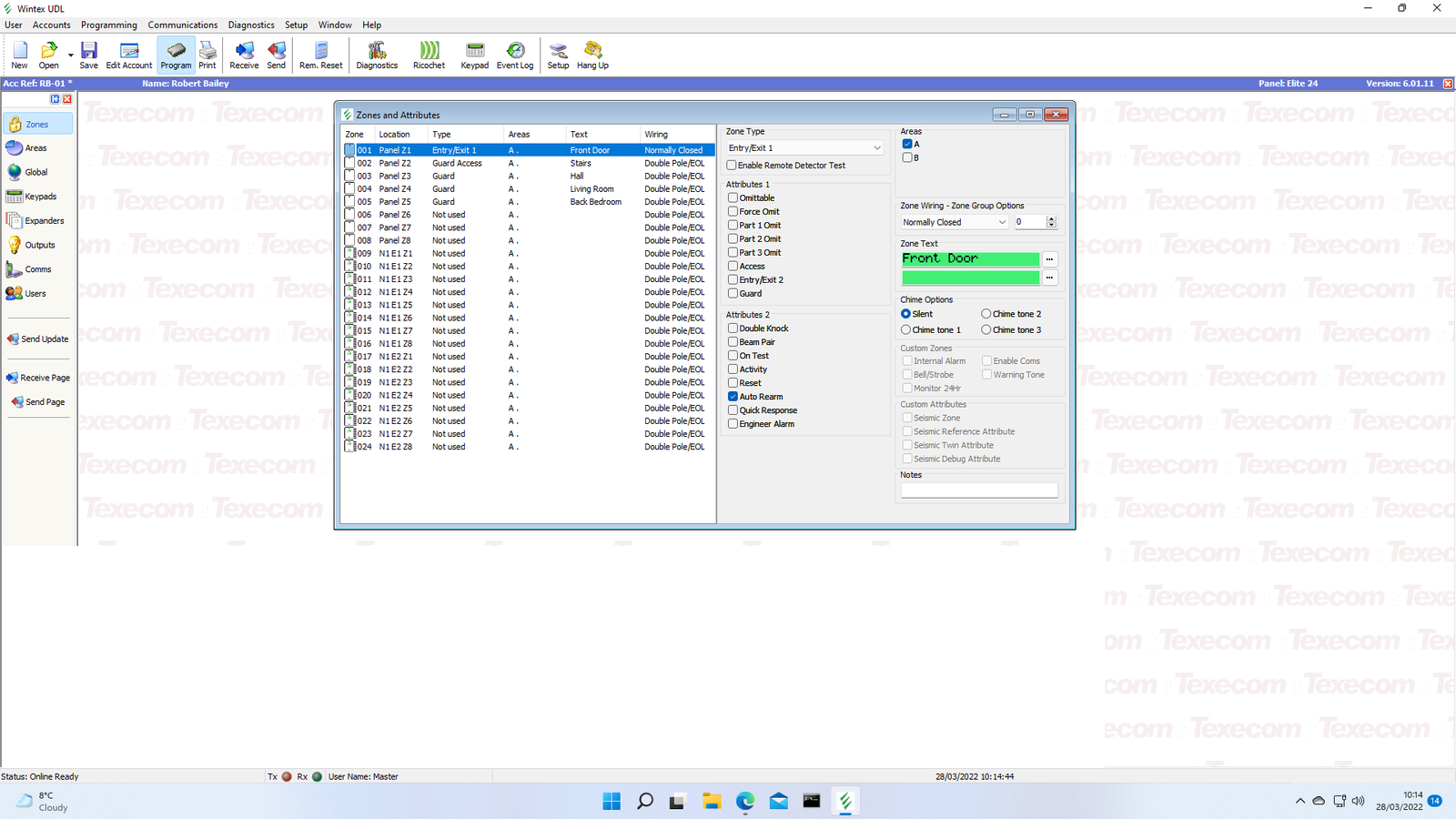The width and height of the screenshot is (1456, 819).
Task: Click the Ricochet toolbar icon
Action: pos(429,55)
